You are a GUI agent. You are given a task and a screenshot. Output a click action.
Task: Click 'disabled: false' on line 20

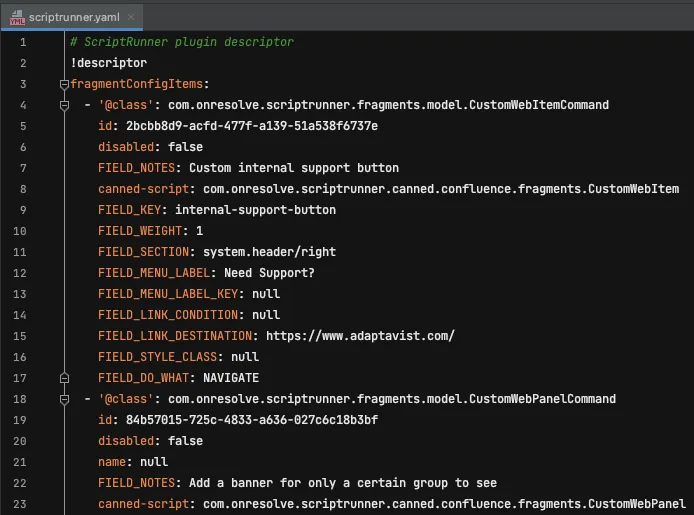[x=150, y=441]
